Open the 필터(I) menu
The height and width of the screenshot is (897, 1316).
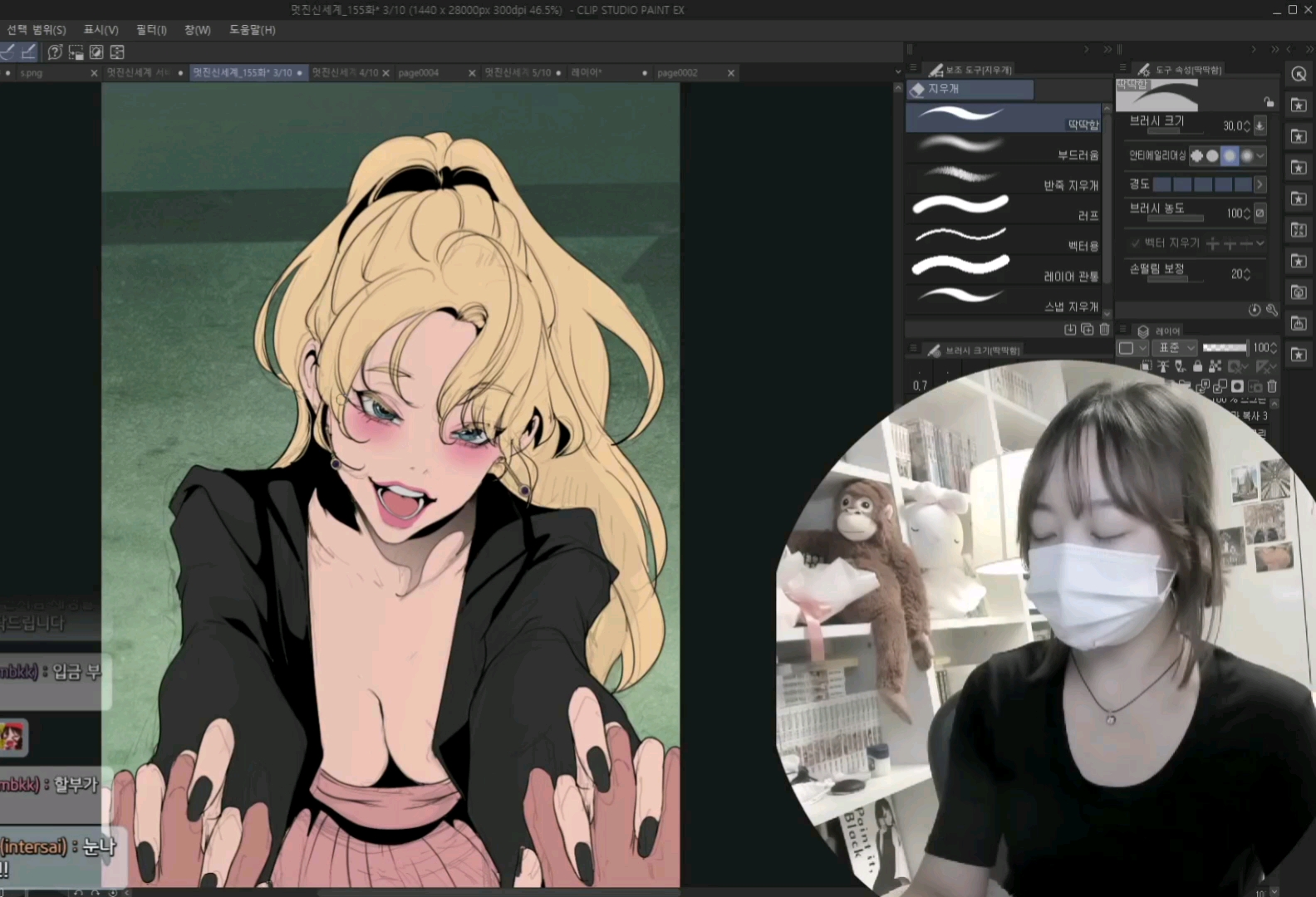pyautogui.click(x=151, y=30)
